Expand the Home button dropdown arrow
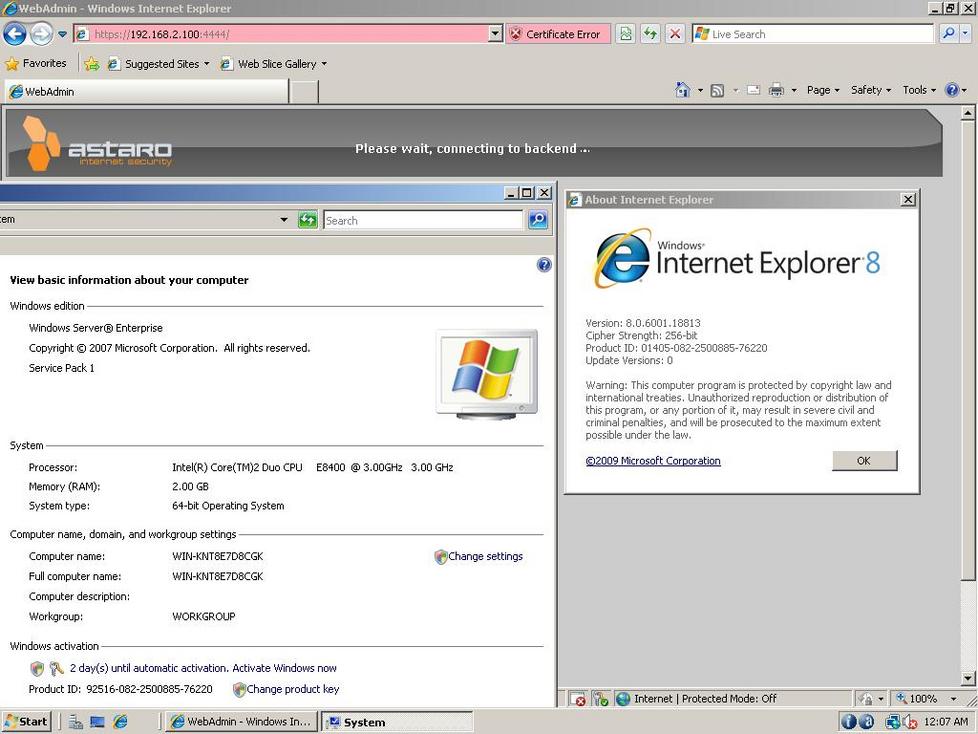The image size is (978, 734). pos(700,90)
